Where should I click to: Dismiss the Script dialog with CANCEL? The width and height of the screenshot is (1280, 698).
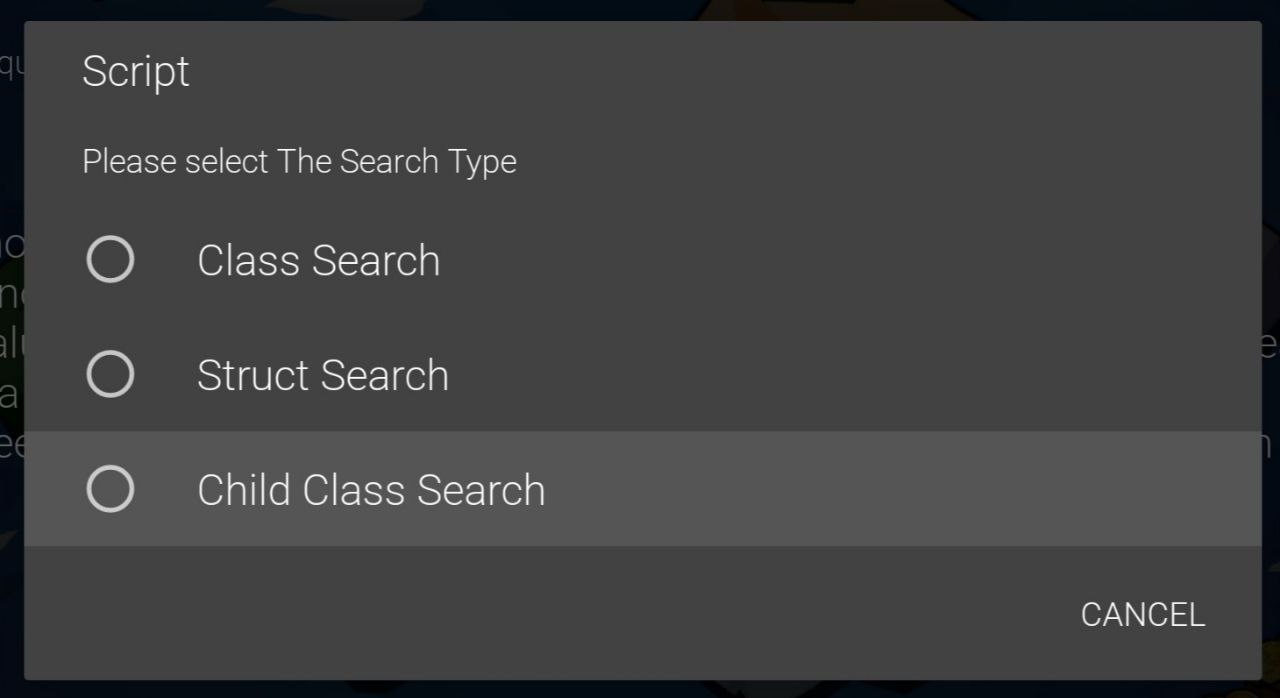click(x=1142, y=614)
